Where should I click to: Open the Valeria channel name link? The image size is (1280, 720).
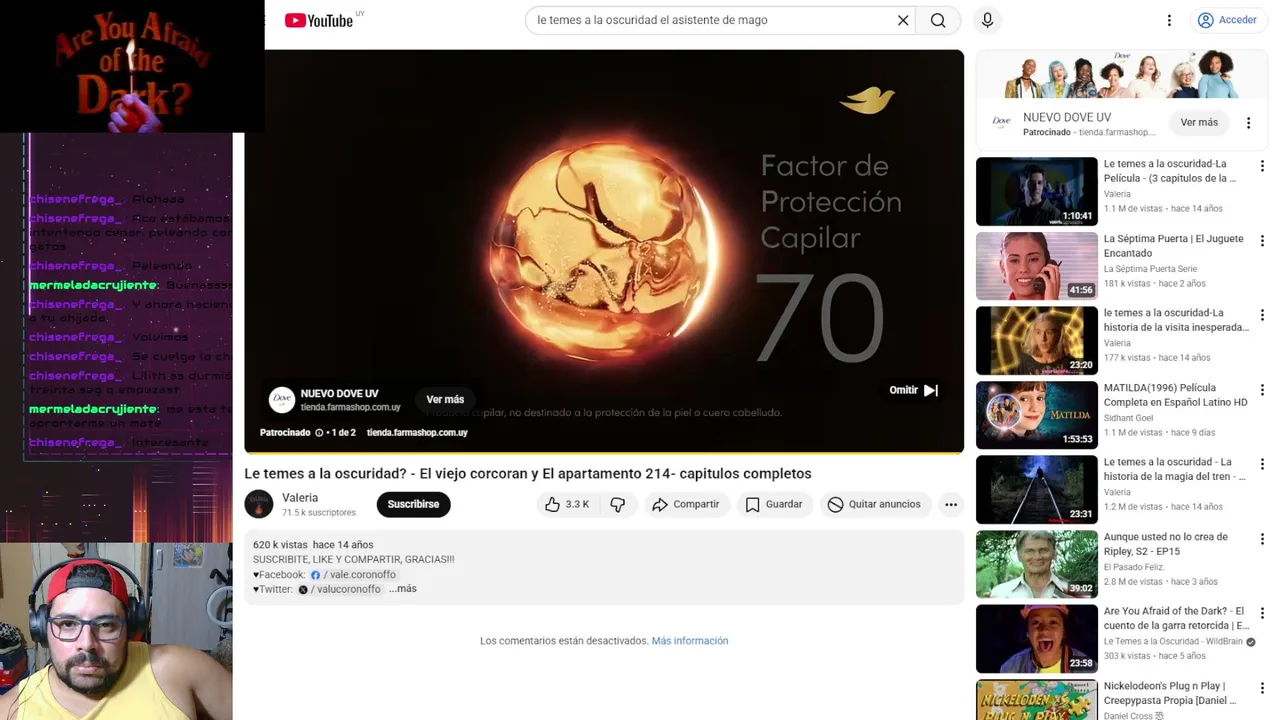pos(300,498)
